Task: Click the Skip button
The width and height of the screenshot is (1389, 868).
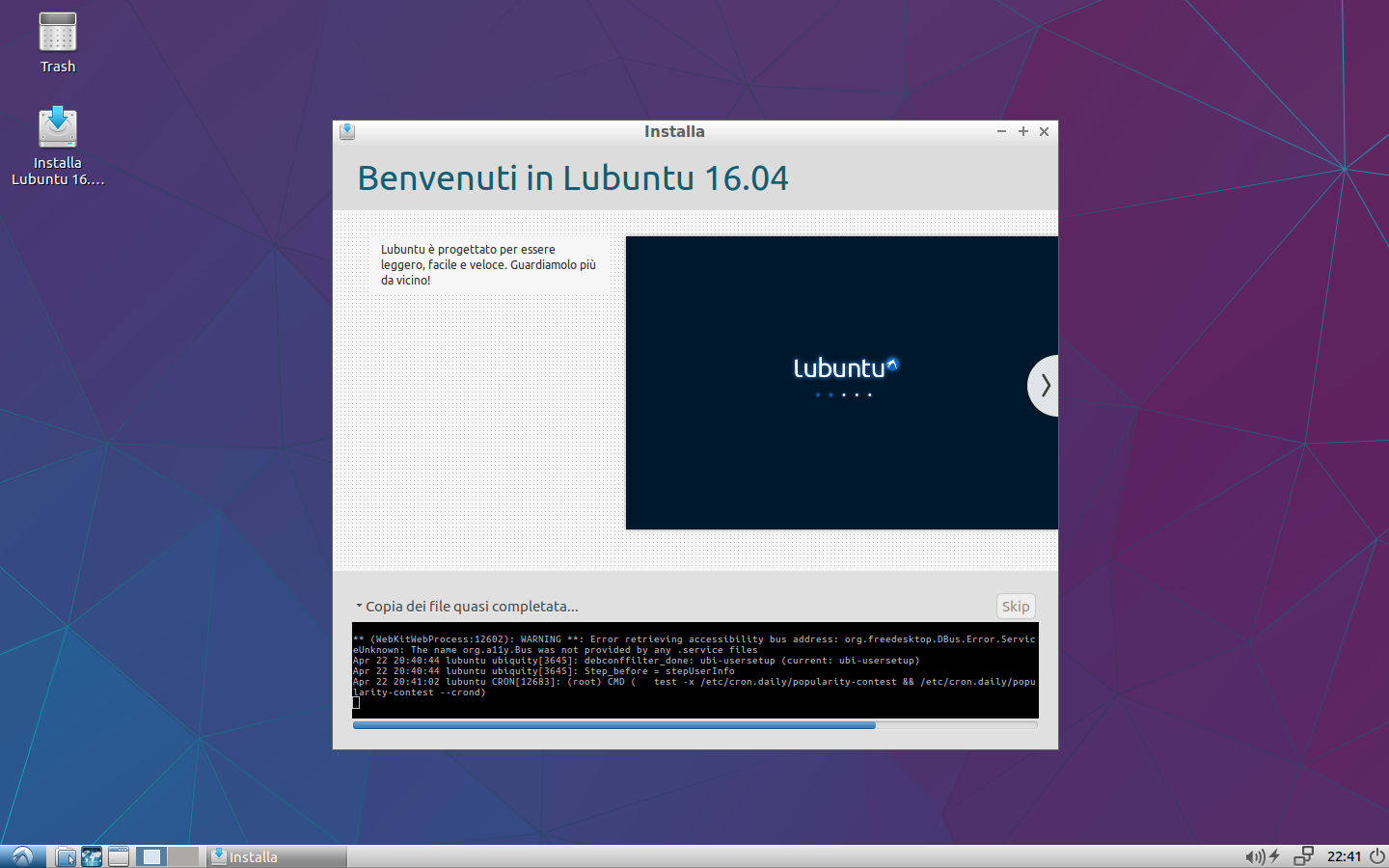Action: pyautogui.click(x=1015, y=606)
